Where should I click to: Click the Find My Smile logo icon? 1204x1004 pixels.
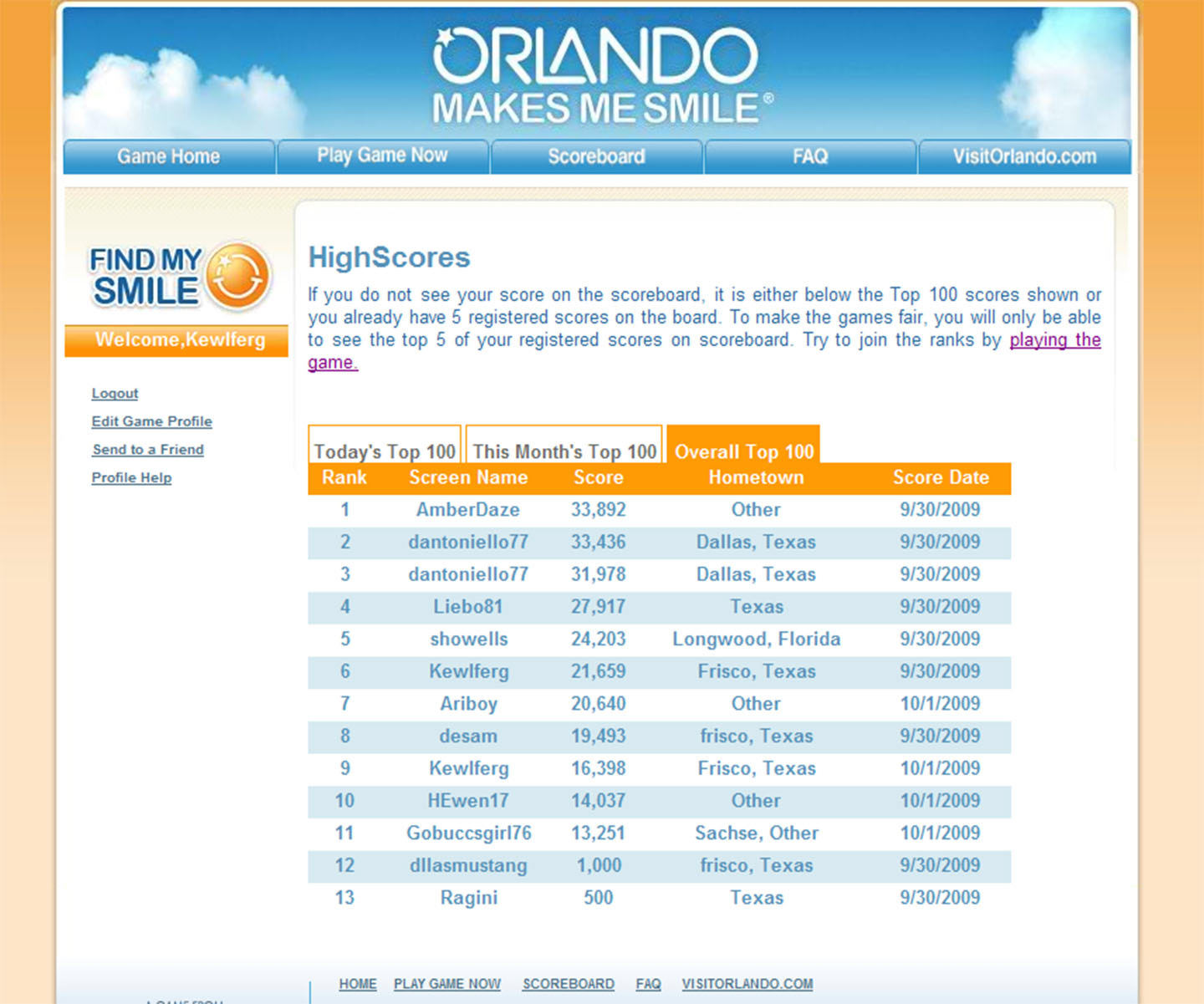pyautogui.click(x=180, y=276)
